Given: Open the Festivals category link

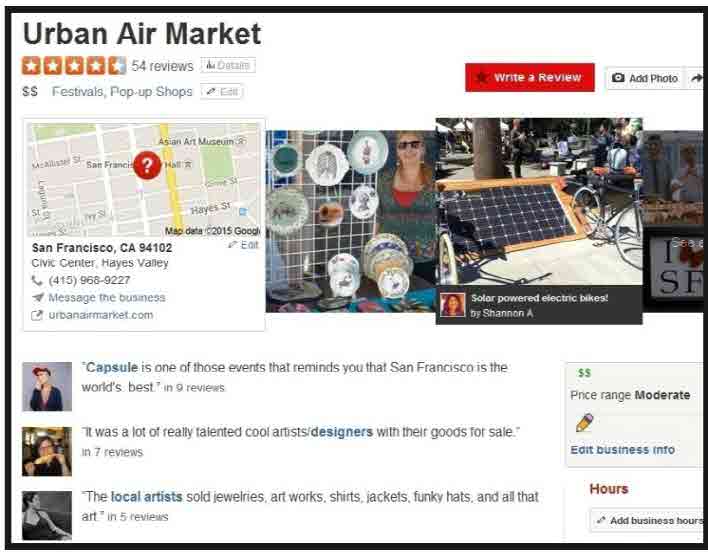Looking at the screenshot, I should click(x=78, y=92).
